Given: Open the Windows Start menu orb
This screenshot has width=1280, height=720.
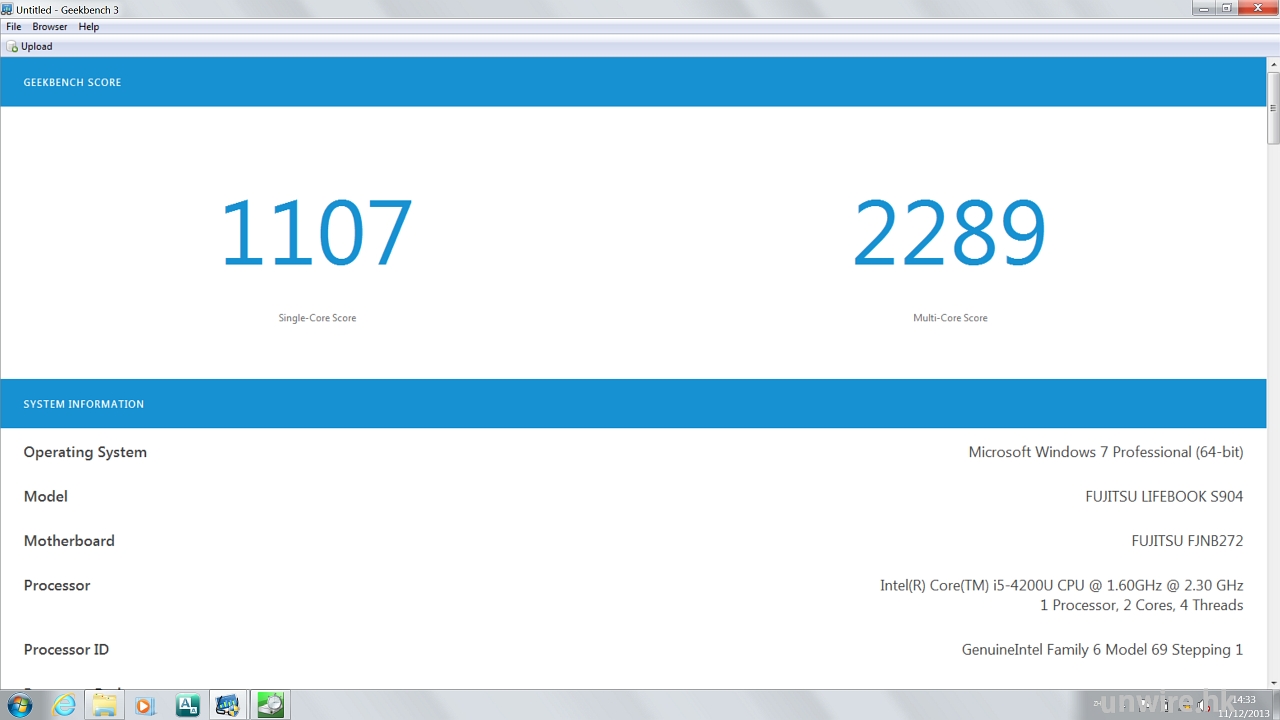Looking at the screenshot, I should (20, 705).
